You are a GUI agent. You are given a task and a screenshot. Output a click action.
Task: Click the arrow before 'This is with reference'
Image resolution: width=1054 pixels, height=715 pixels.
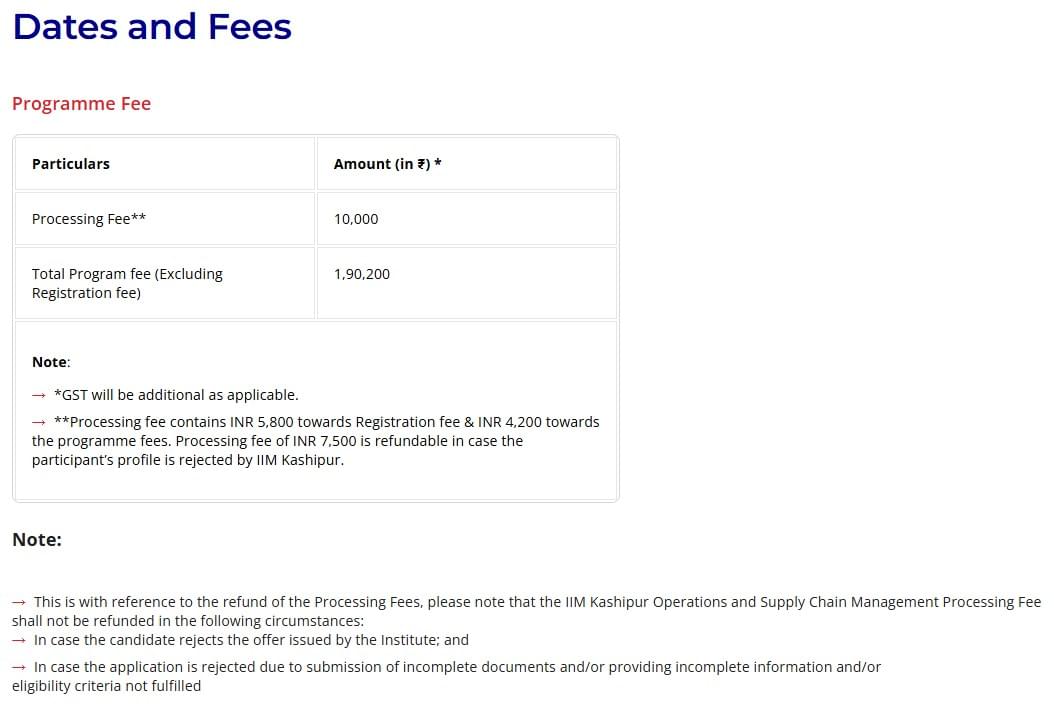pyautogui.click(x=19, y=602)
